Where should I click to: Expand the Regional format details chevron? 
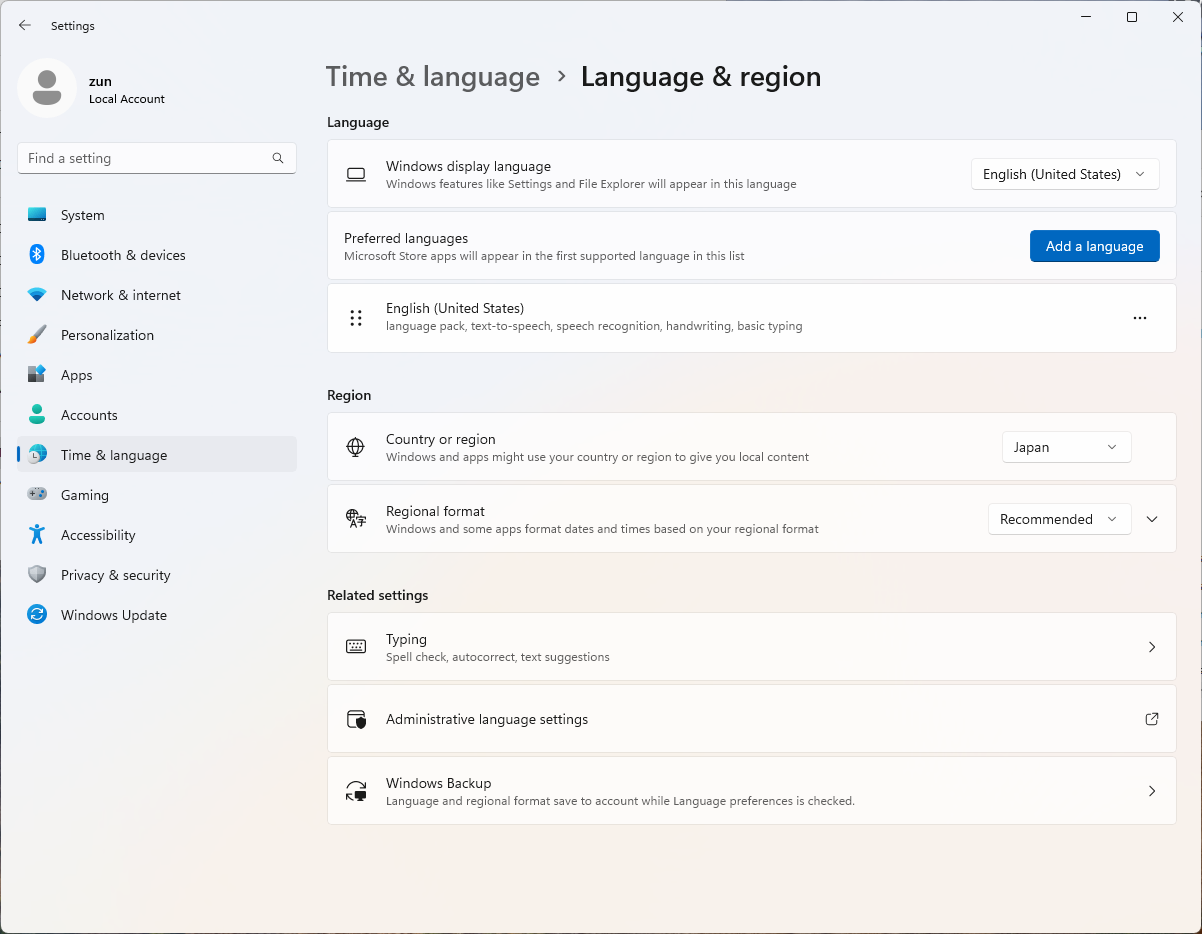click(x=1152, y=519)
